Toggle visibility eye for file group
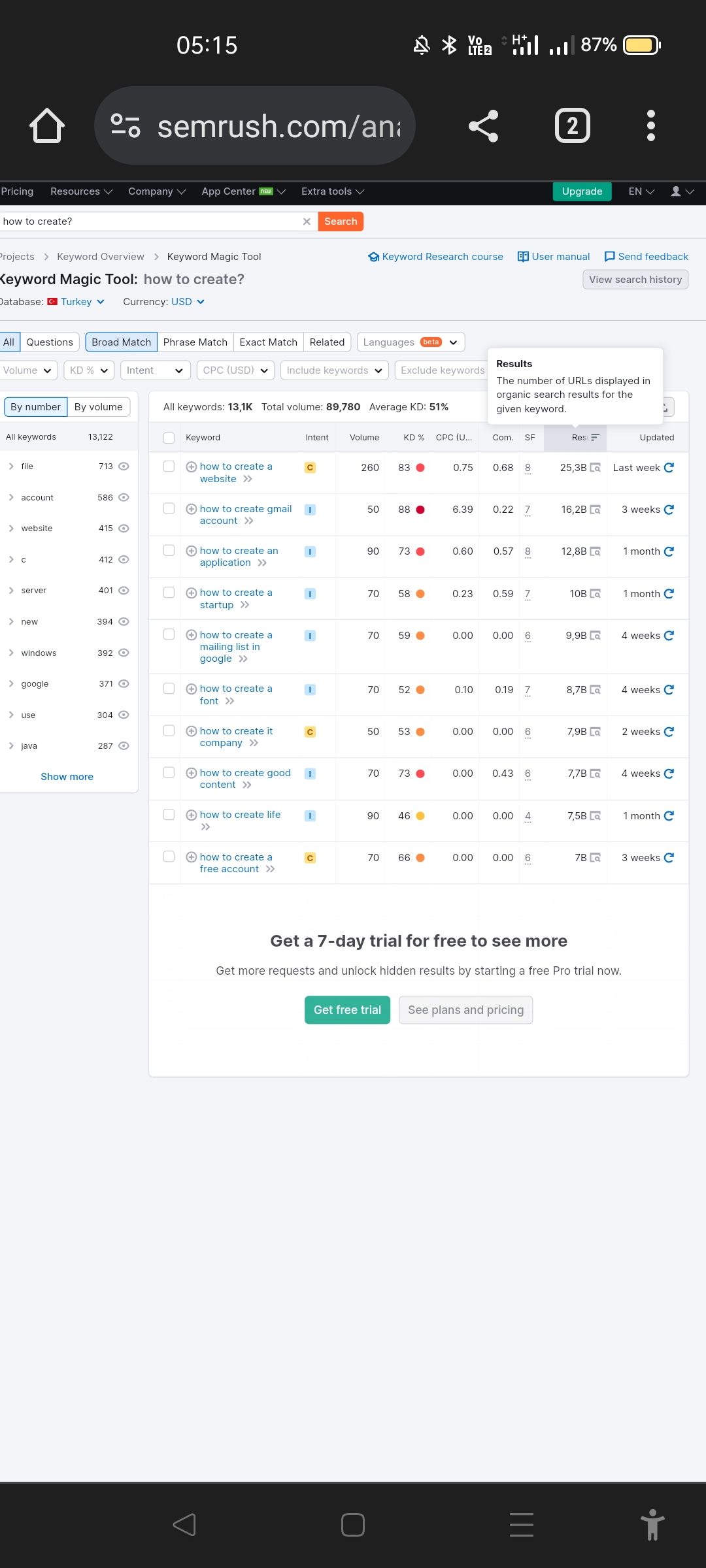This screenshot has height=1568, width=706. (124, 466)
